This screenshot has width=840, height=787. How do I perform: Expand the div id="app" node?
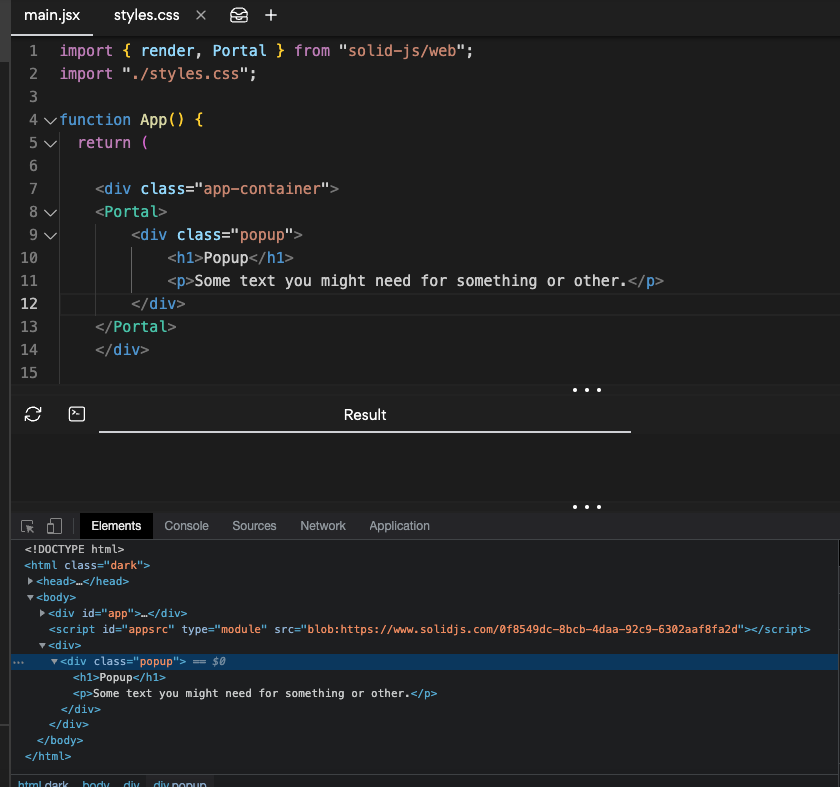42,613
